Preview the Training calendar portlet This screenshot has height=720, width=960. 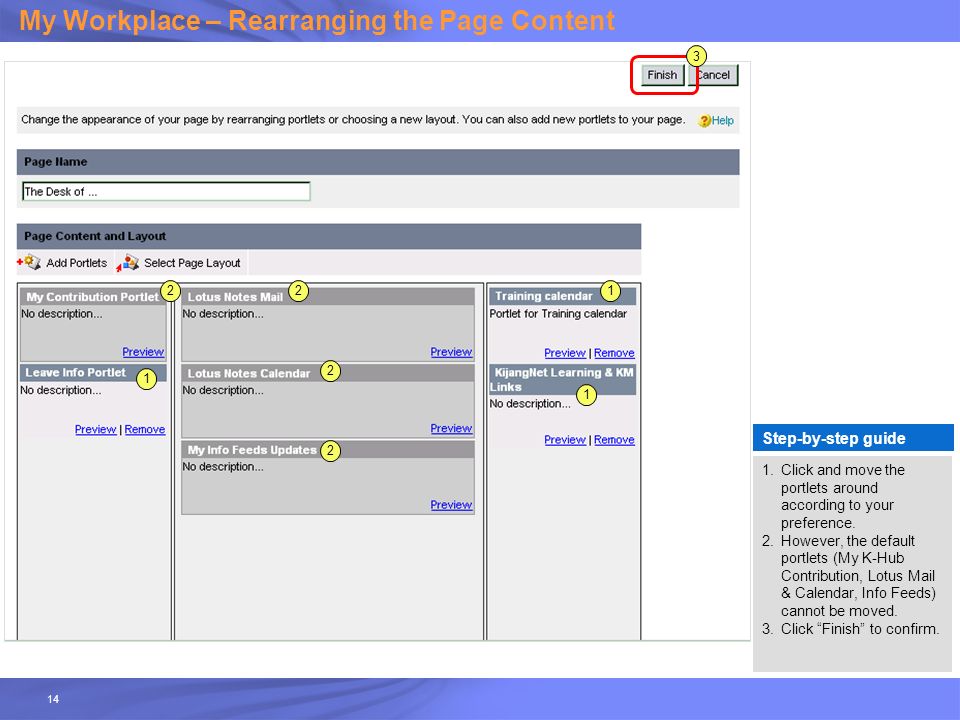(565, 353)
